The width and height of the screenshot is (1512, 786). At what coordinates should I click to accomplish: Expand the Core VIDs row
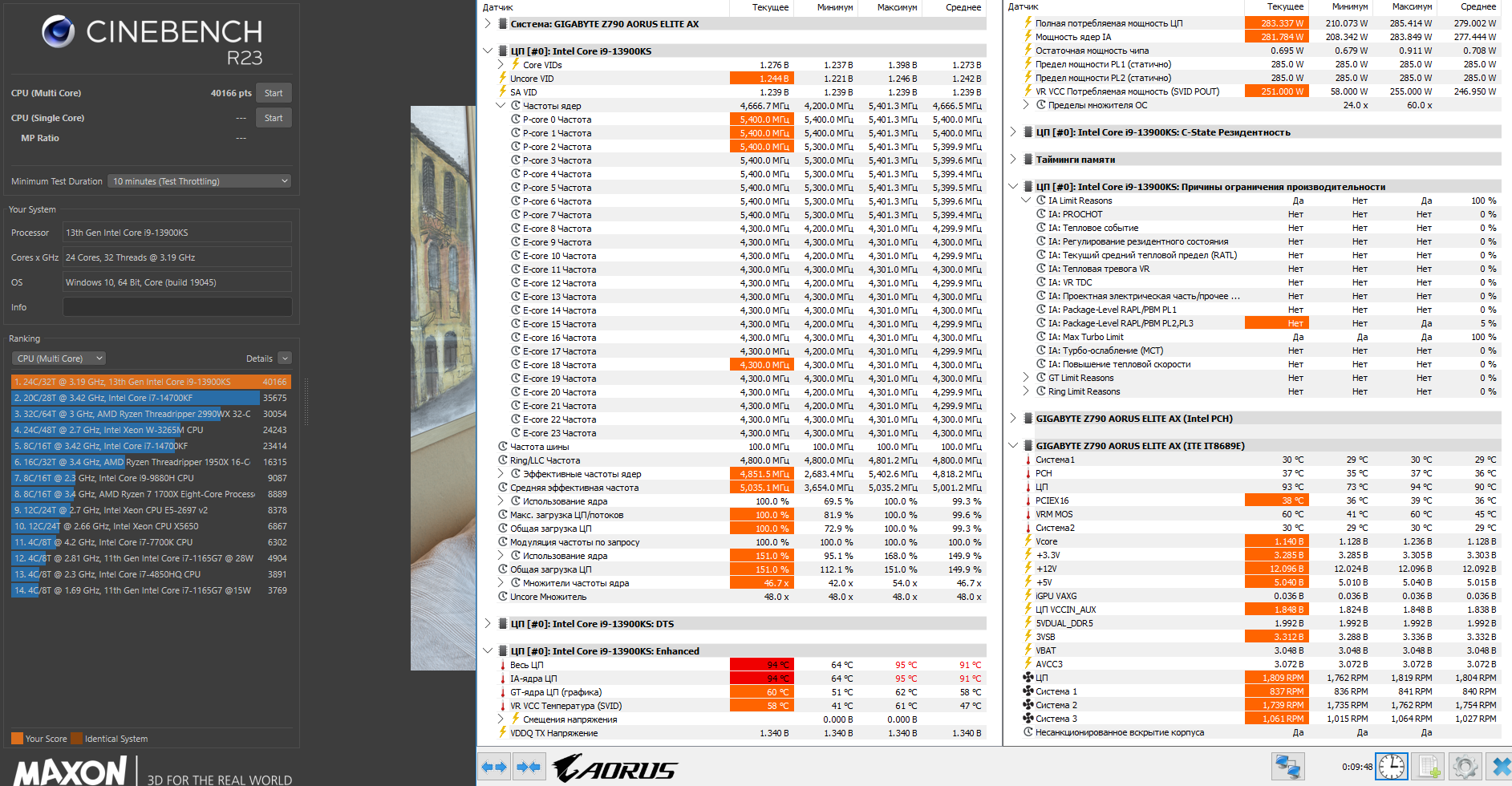[x=501, y=65]
